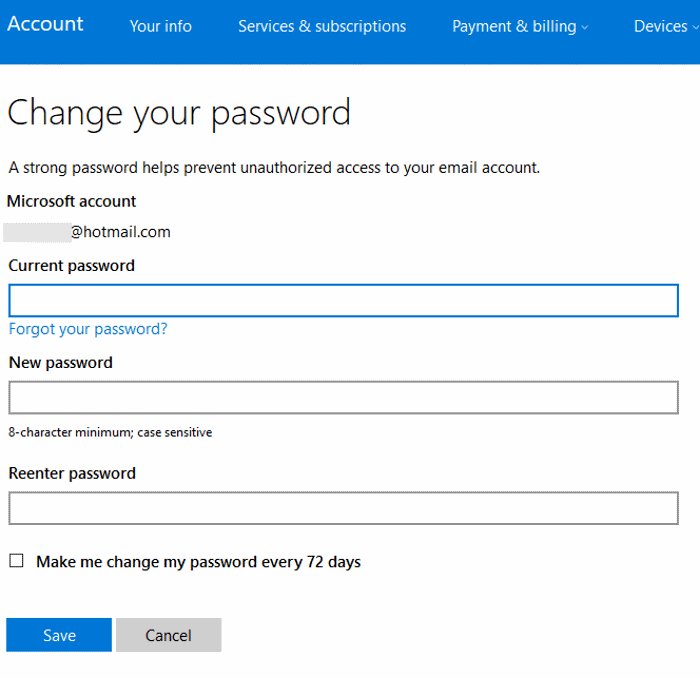The height and width of the screenshot is (678, 700).
Task: Click the 8-character minimum hint text
Action: coord(110,432)
